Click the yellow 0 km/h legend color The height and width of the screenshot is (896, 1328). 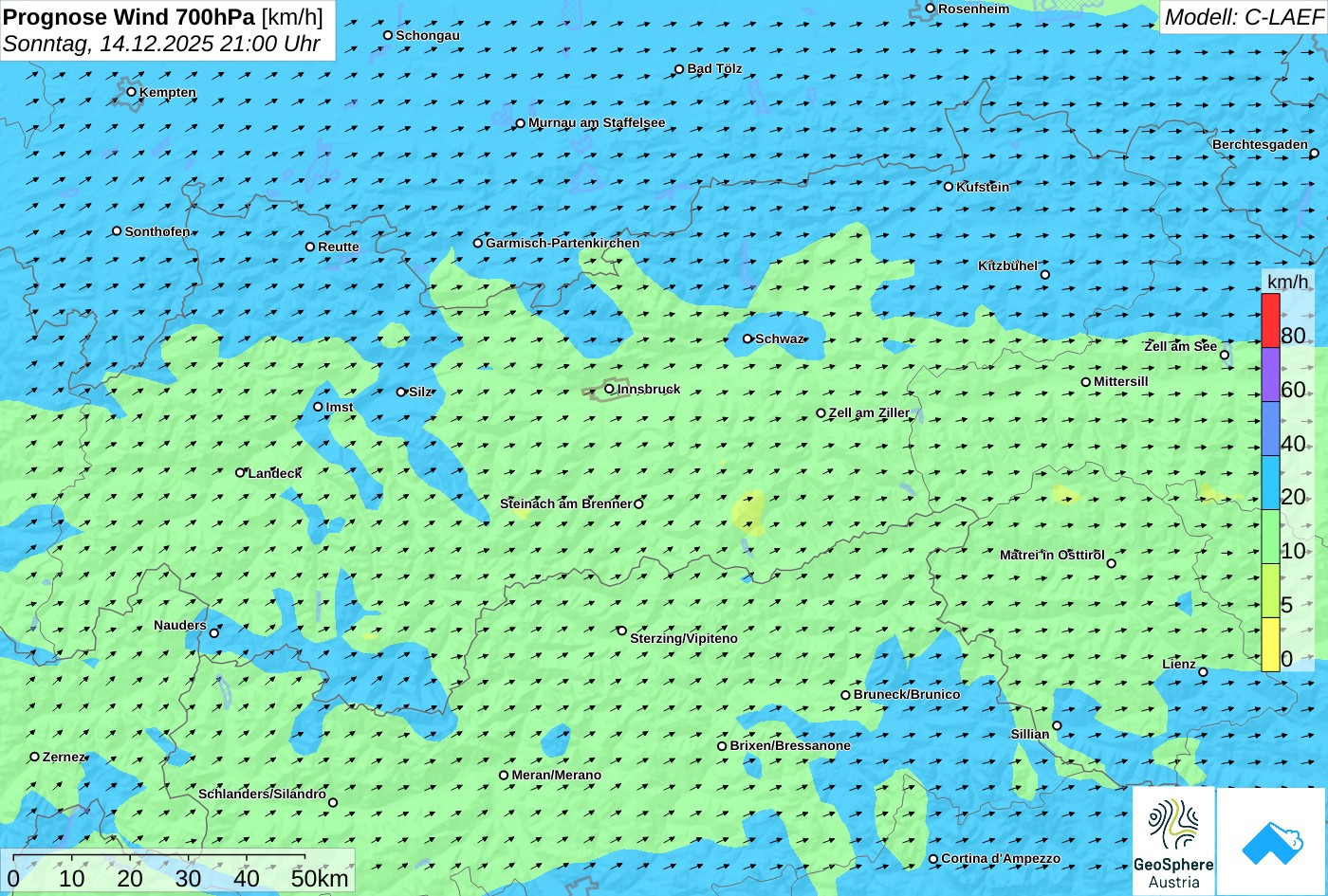pos(1270,645)
